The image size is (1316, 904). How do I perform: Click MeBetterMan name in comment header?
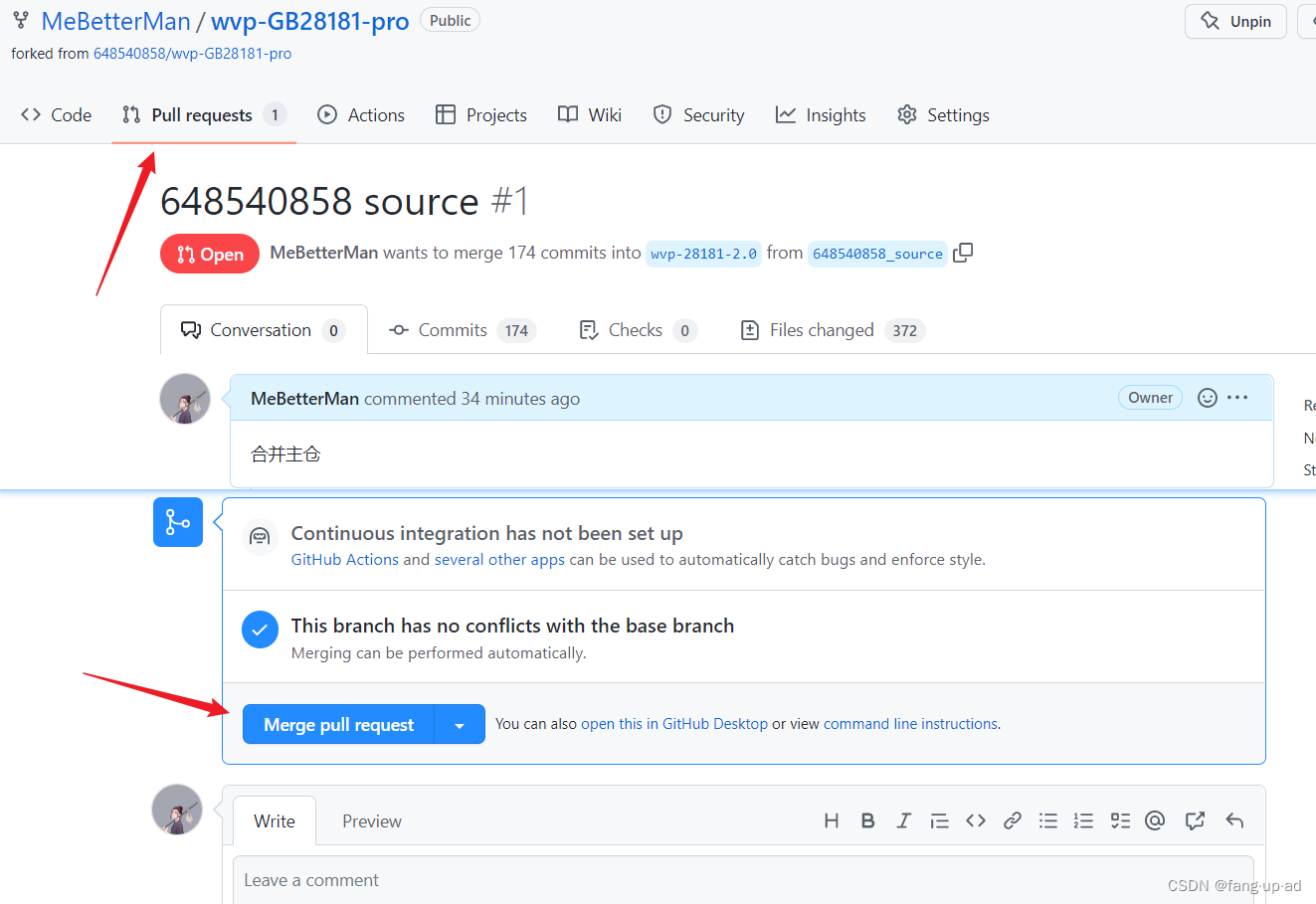[304, 399]
